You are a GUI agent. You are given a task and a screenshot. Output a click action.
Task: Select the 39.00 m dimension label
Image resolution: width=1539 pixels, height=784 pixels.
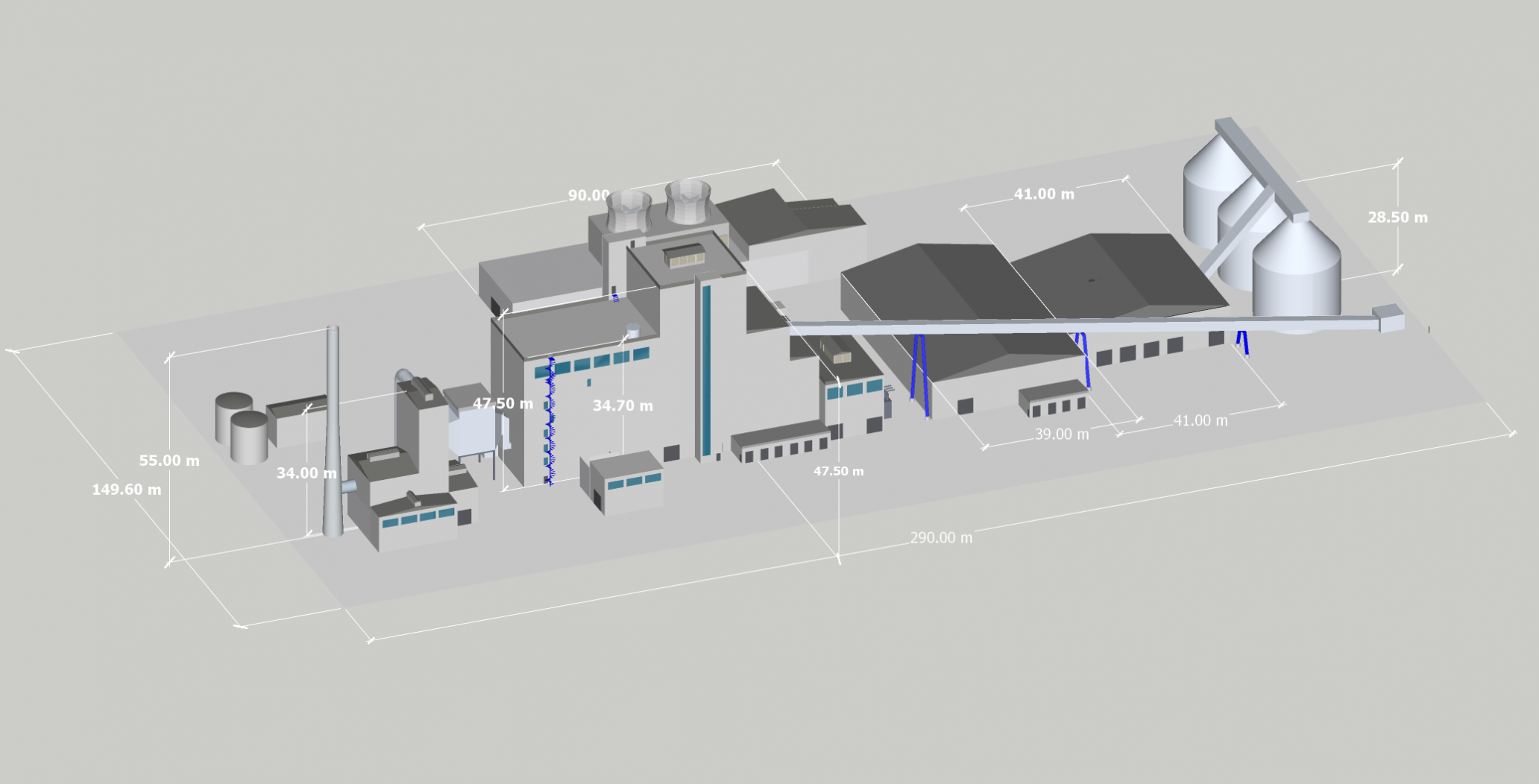[1062, 434]
